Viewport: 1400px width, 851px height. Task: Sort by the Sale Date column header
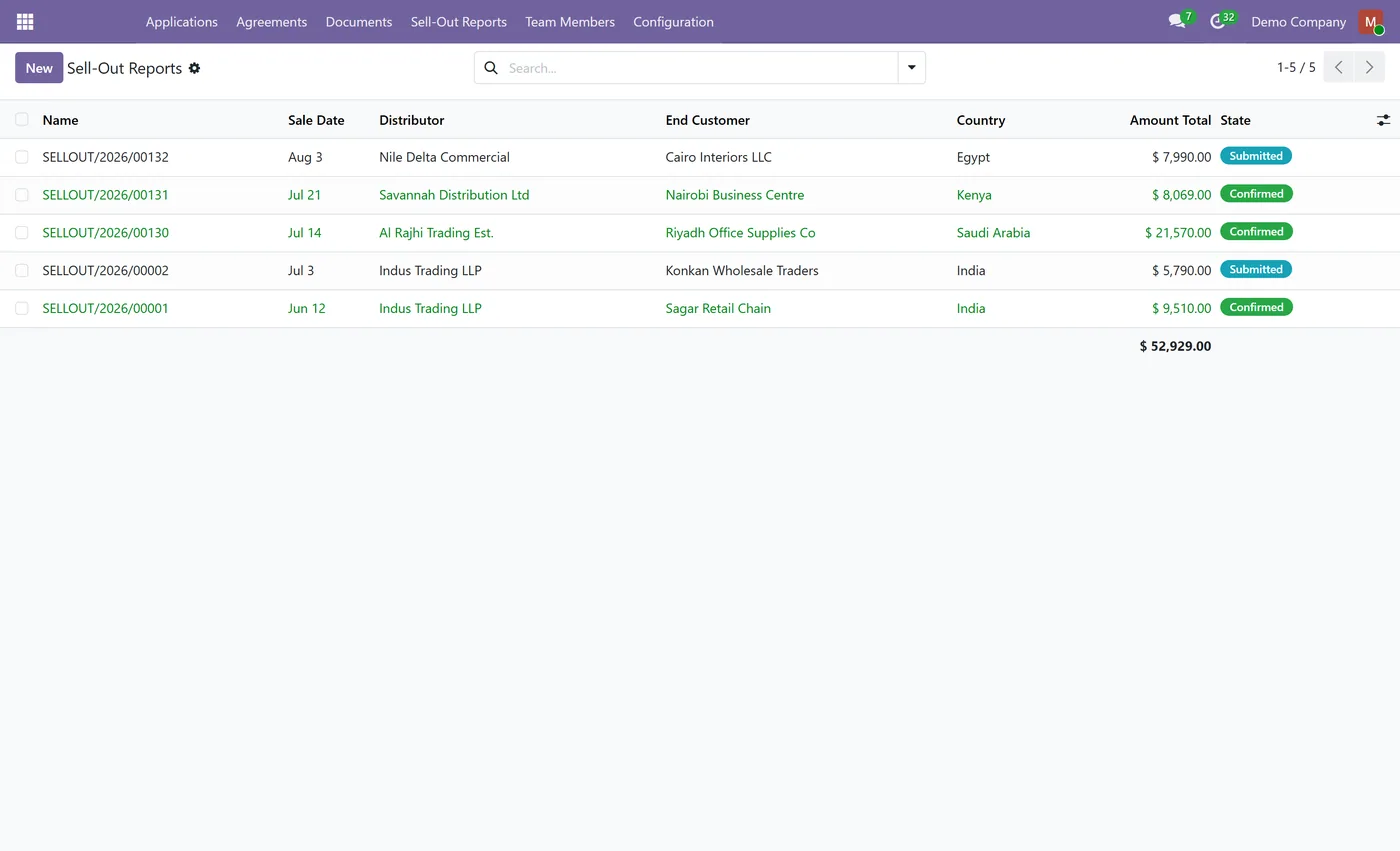point(316,120)
